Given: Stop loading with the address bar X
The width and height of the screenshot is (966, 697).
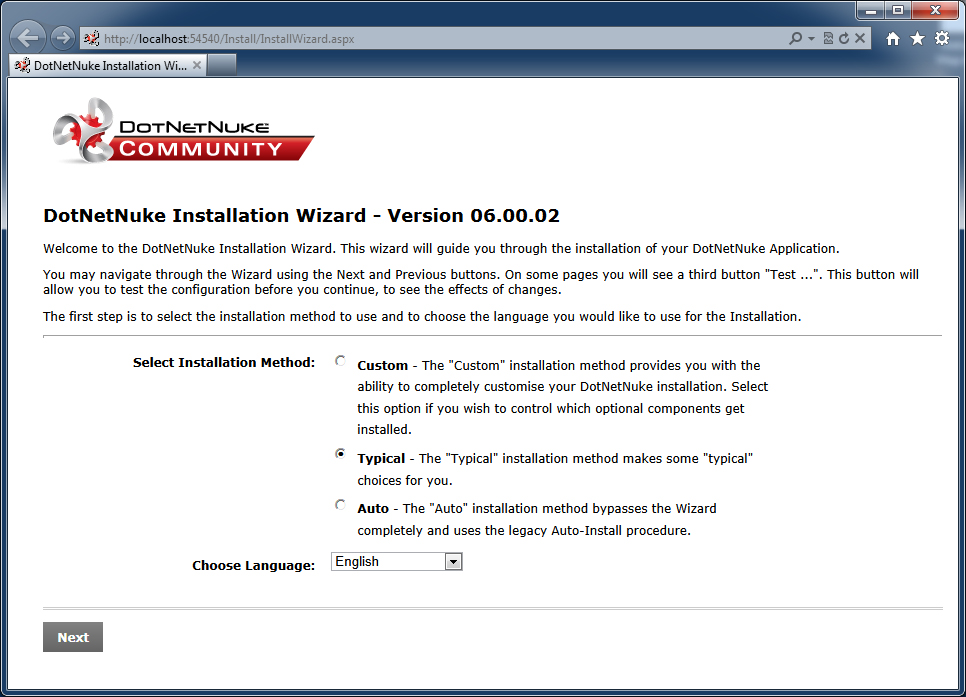Looking at the screenshot, I should pyautogui.click(x=860, y=38).
